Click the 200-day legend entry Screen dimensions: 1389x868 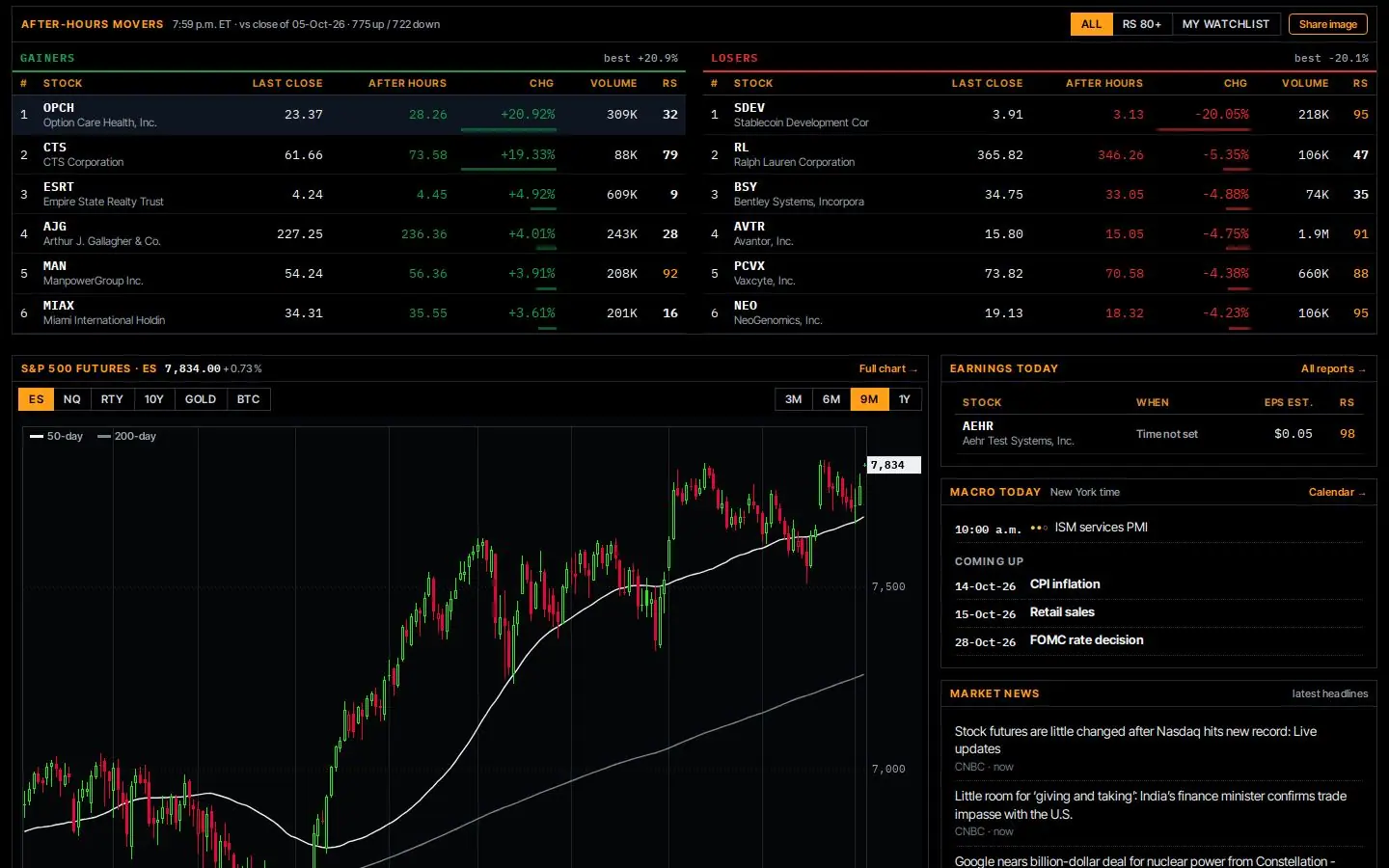[126, 436]
